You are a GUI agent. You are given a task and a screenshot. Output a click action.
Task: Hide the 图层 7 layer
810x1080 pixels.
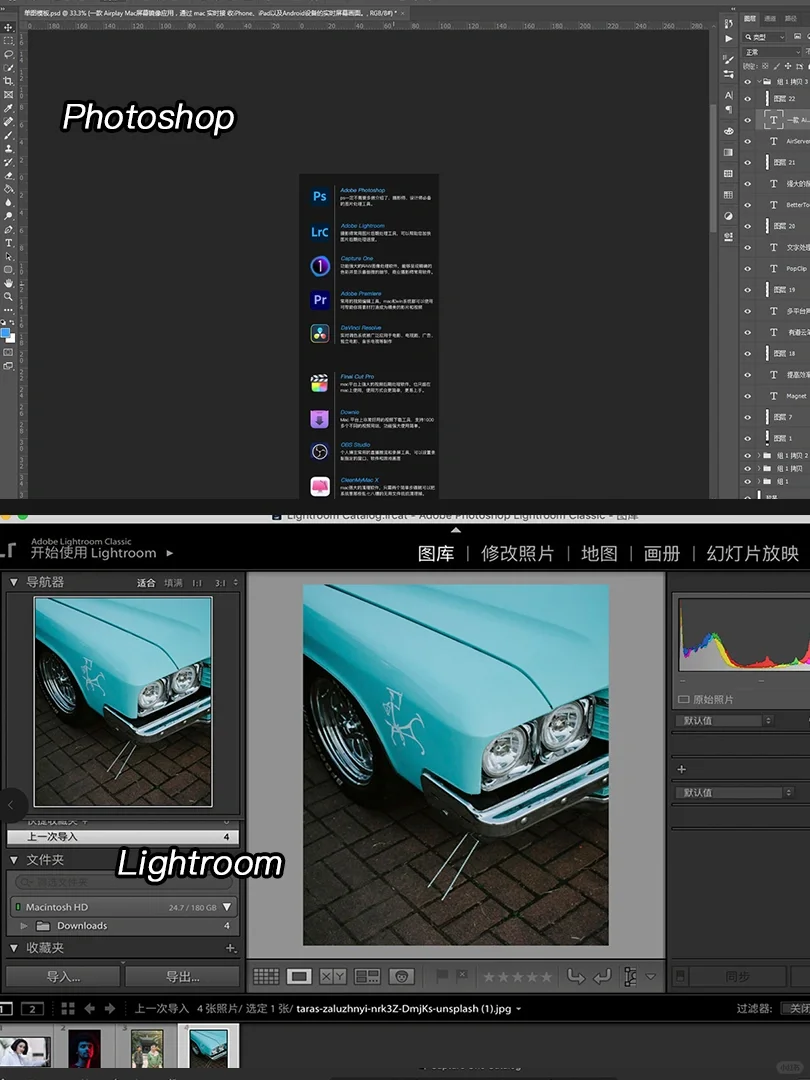pyautogui.click(x=747, y=417)
